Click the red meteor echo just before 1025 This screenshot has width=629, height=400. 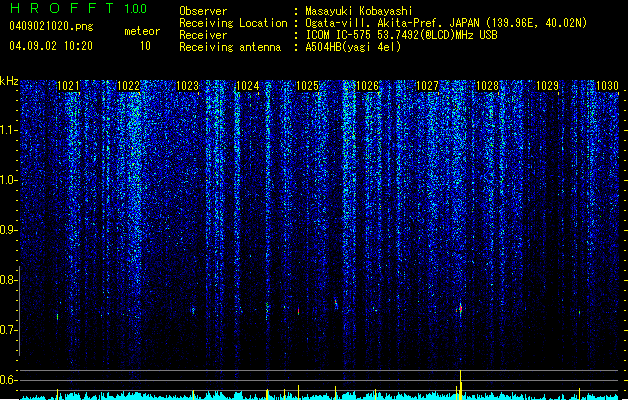(x=298, y=311)
